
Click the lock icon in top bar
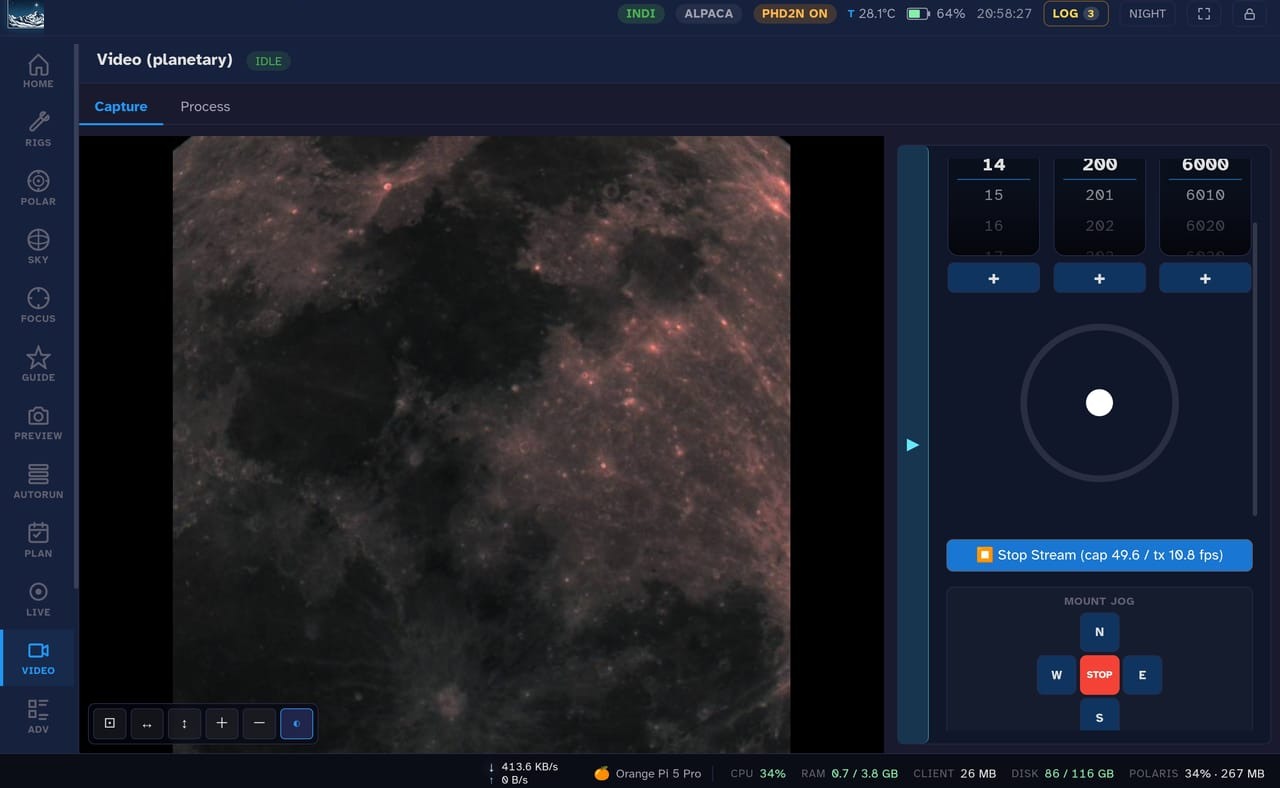1250,14
